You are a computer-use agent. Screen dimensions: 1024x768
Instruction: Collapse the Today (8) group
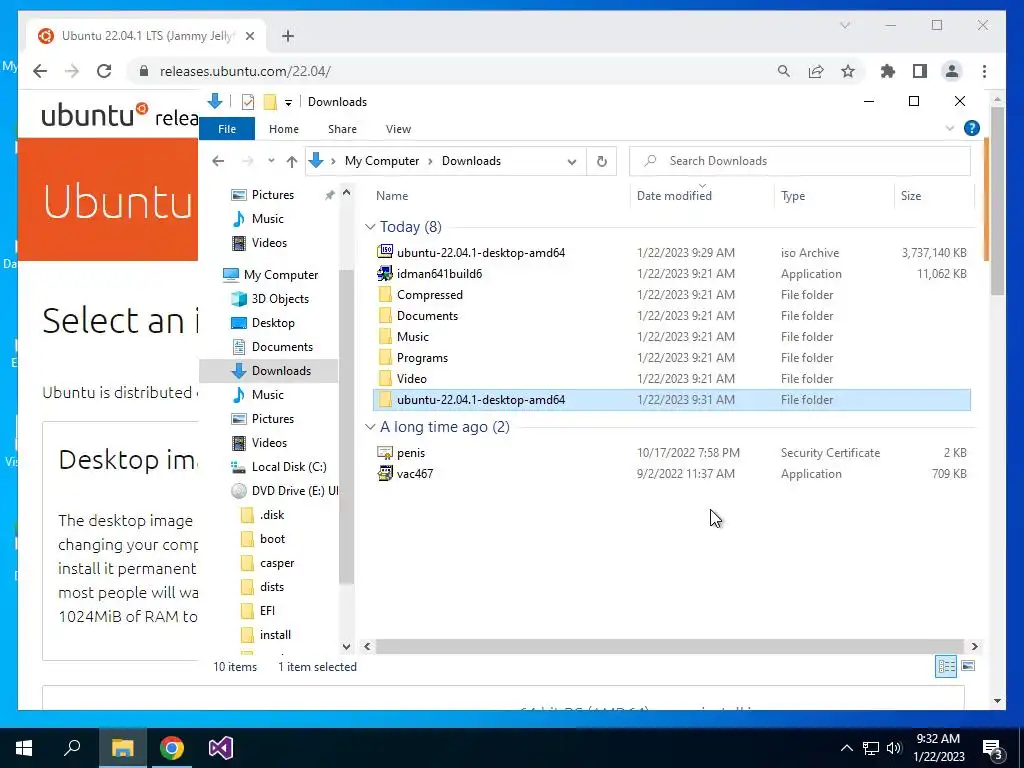[x=370, y=227]
